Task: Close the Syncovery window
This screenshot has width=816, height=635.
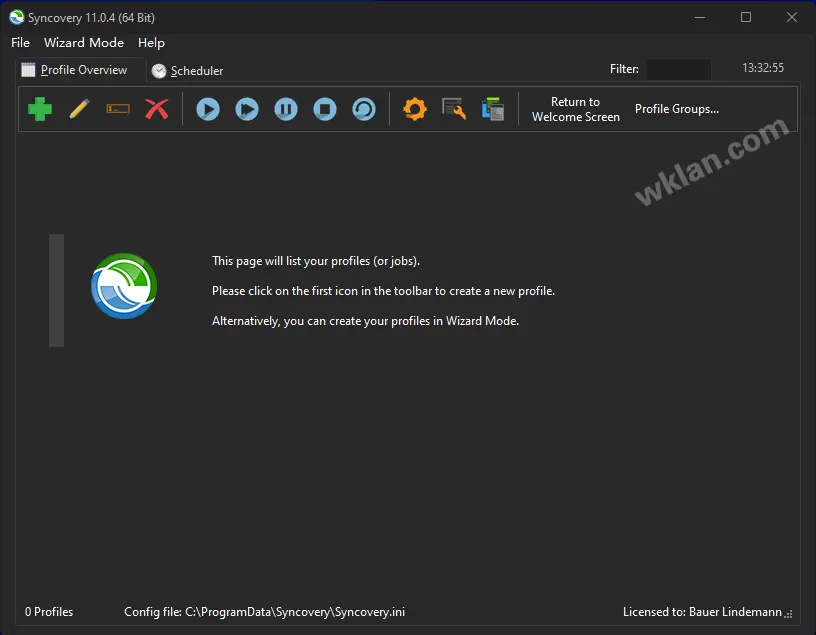Action: tap(792, 17)
